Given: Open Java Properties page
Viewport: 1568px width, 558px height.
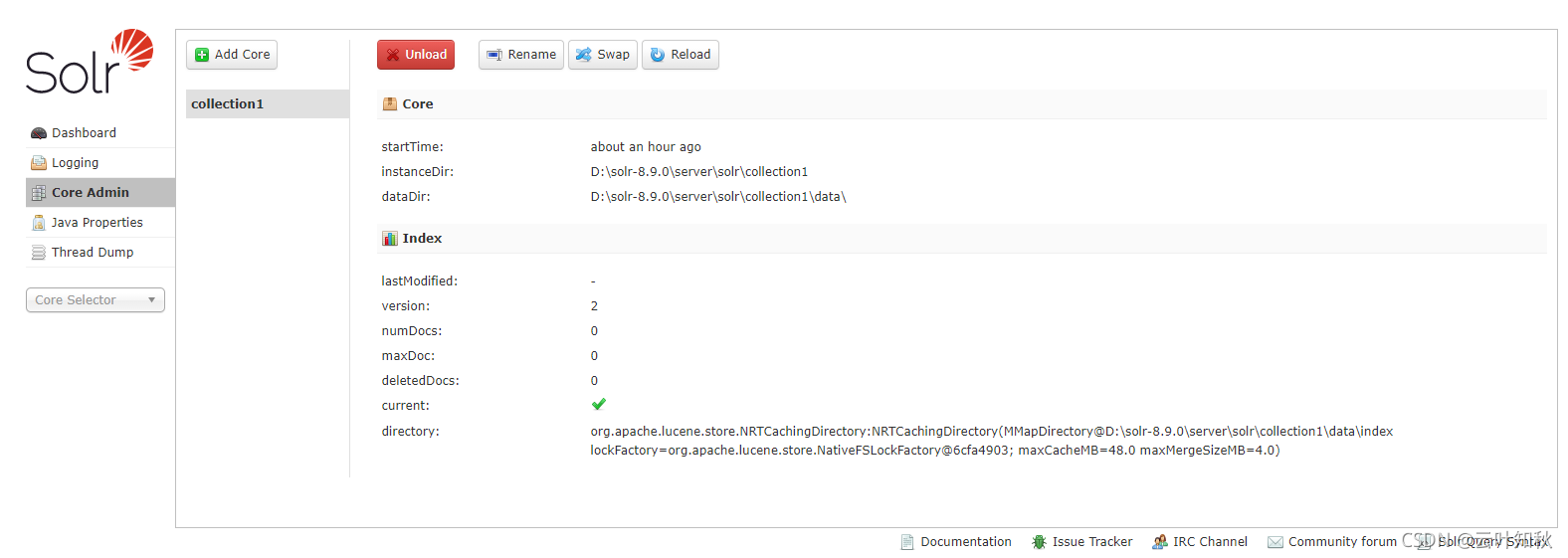Looking at the screenshot, I should click(100, 223).
